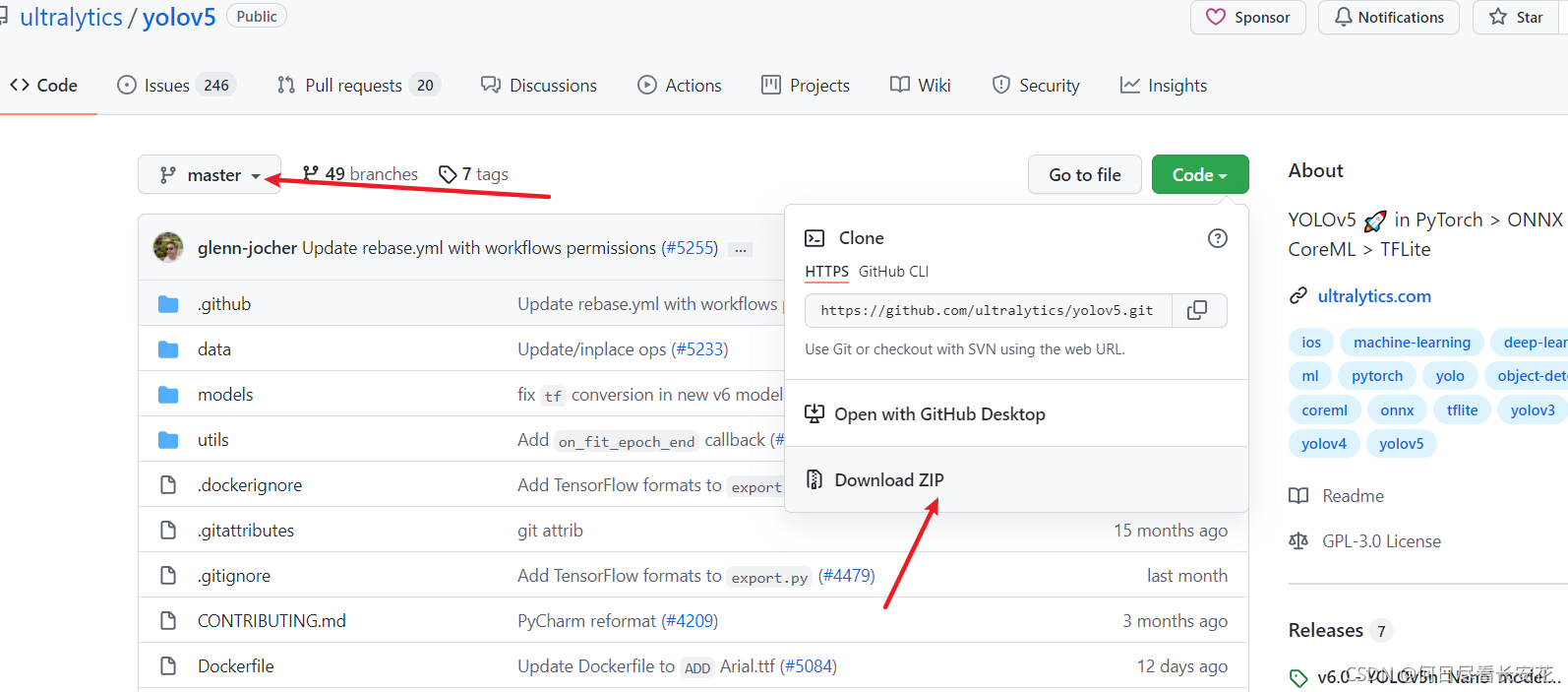This screenshot has height=692, width=1568.
Task: Open the ultralytics owner link
Action: click(71, 18)
